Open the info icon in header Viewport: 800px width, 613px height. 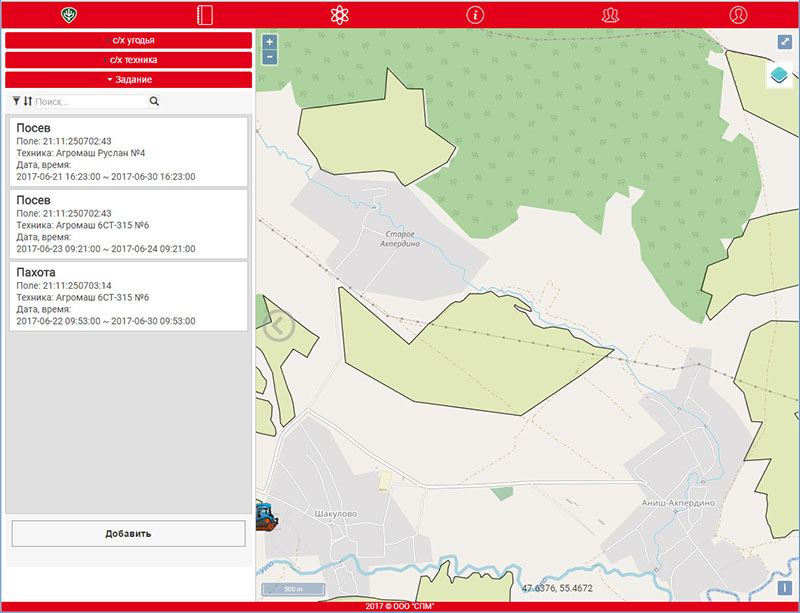point(475,15)
